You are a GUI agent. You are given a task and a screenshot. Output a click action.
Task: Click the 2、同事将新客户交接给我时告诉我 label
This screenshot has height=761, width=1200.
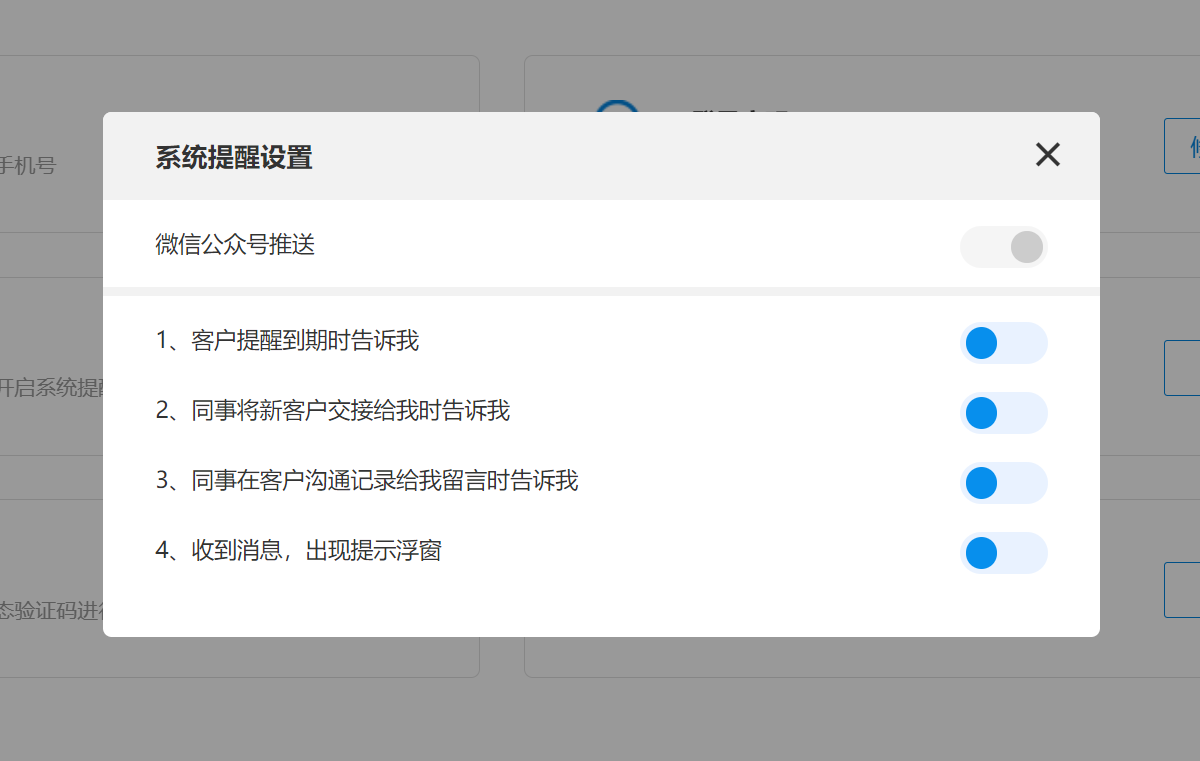332,411
